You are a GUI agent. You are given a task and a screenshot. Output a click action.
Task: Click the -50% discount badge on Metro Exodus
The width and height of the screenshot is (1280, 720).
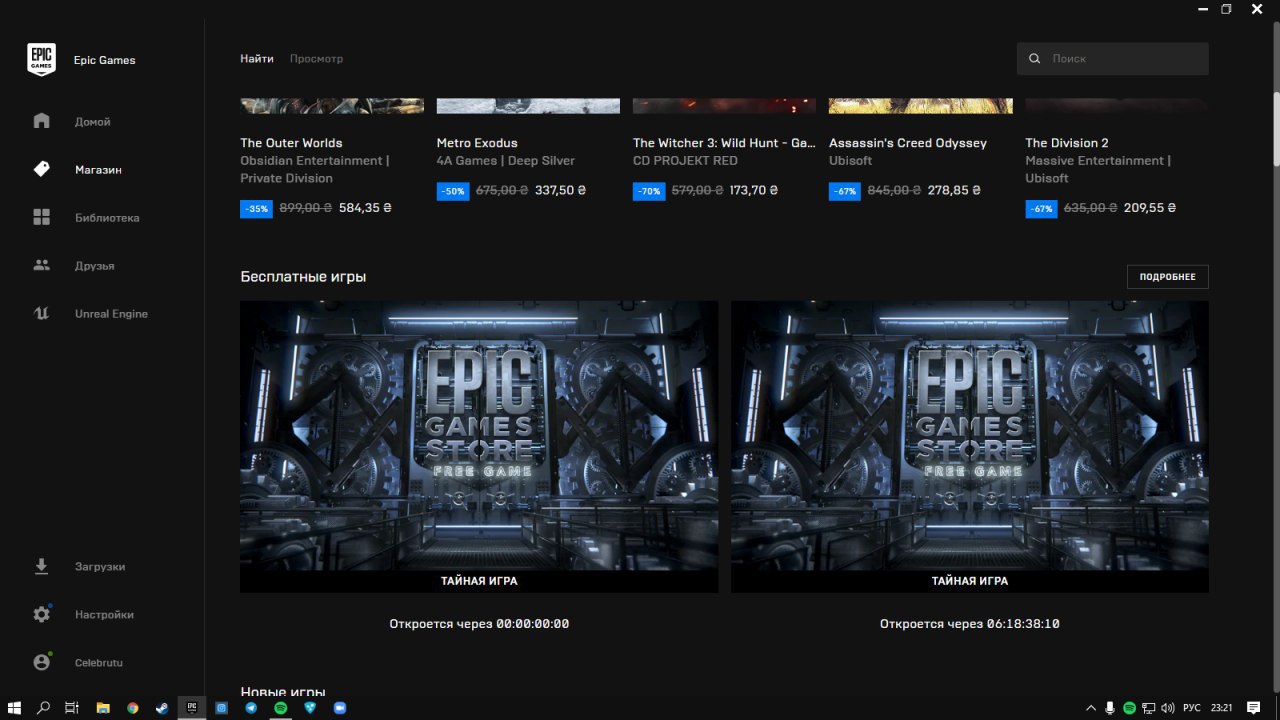pos(453,191)
